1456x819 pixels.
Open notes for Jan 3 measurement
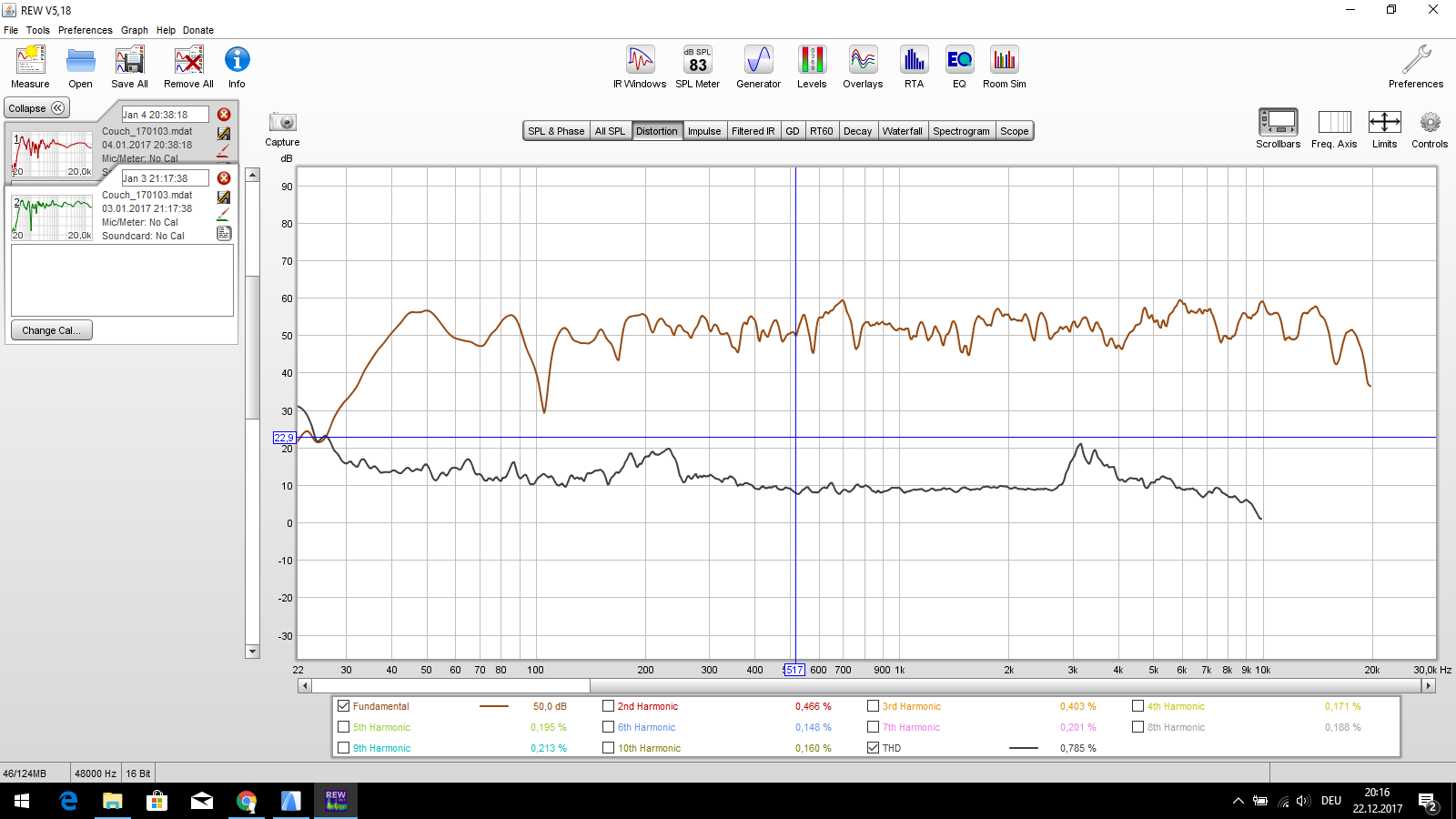pyautogui.click(x=224, y=233)
